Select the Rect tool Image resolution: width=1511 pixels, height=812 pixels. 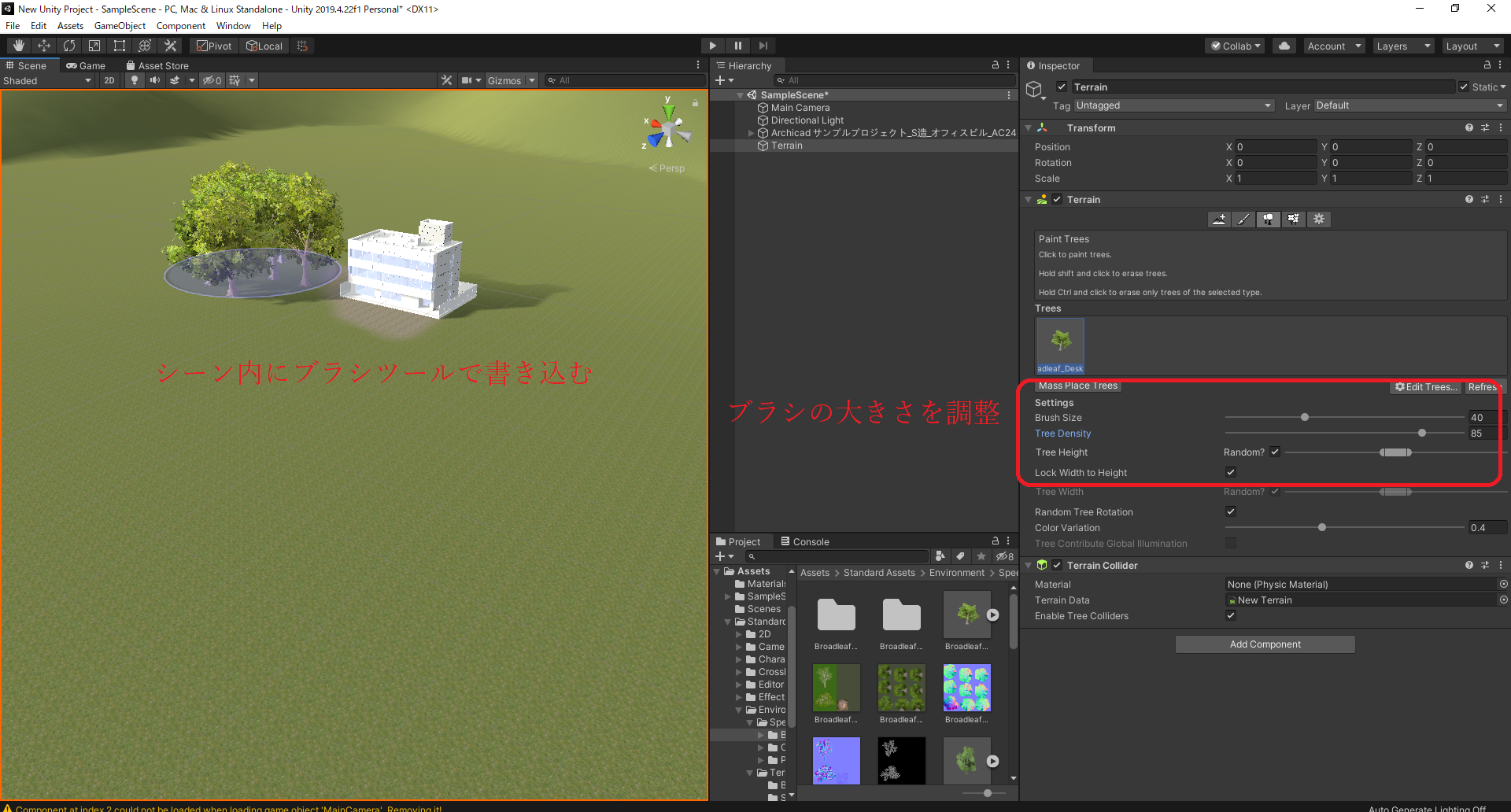120,46
